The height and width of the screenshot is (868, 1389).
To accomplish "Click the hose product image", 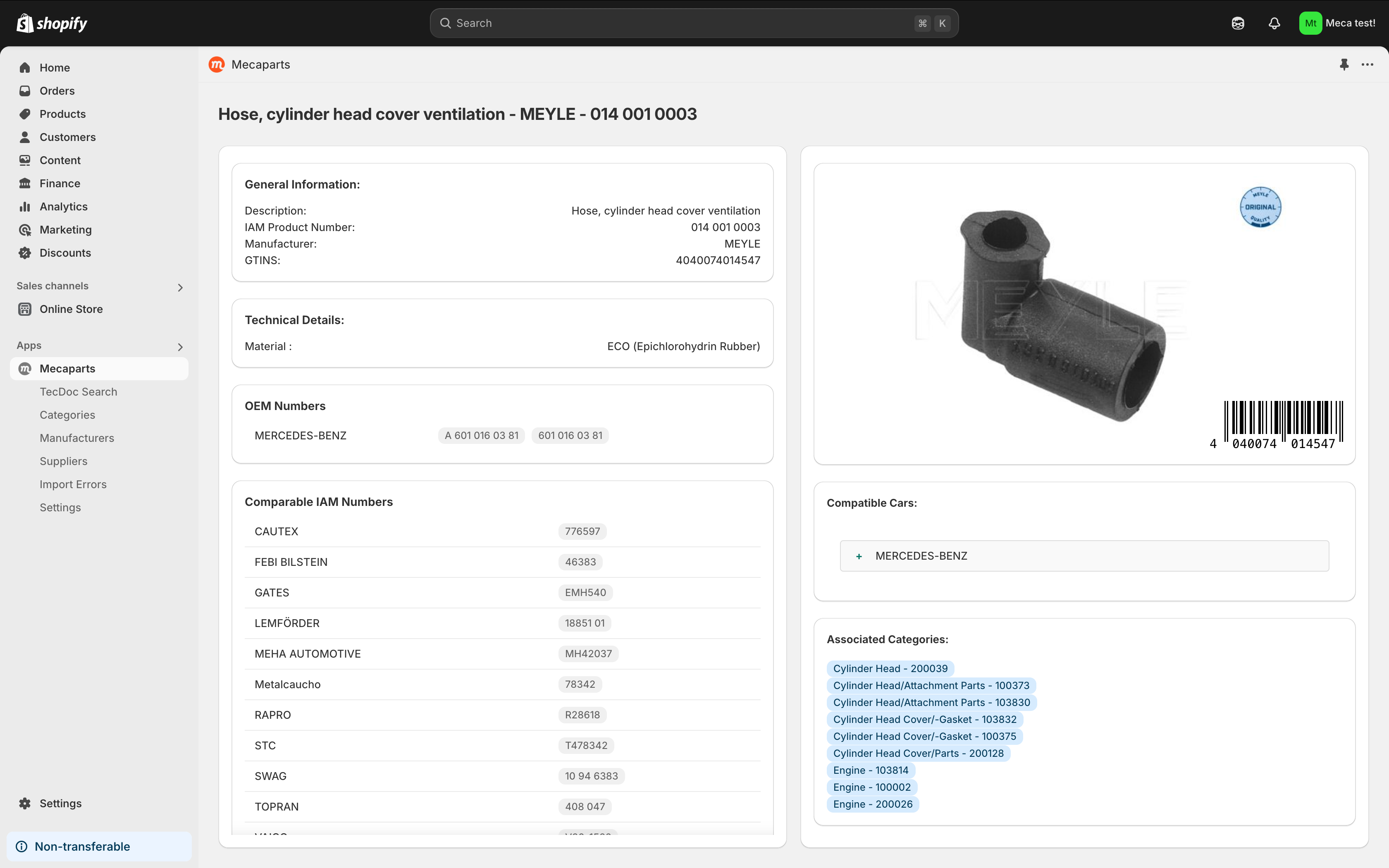I will (x=1063, y=315).
